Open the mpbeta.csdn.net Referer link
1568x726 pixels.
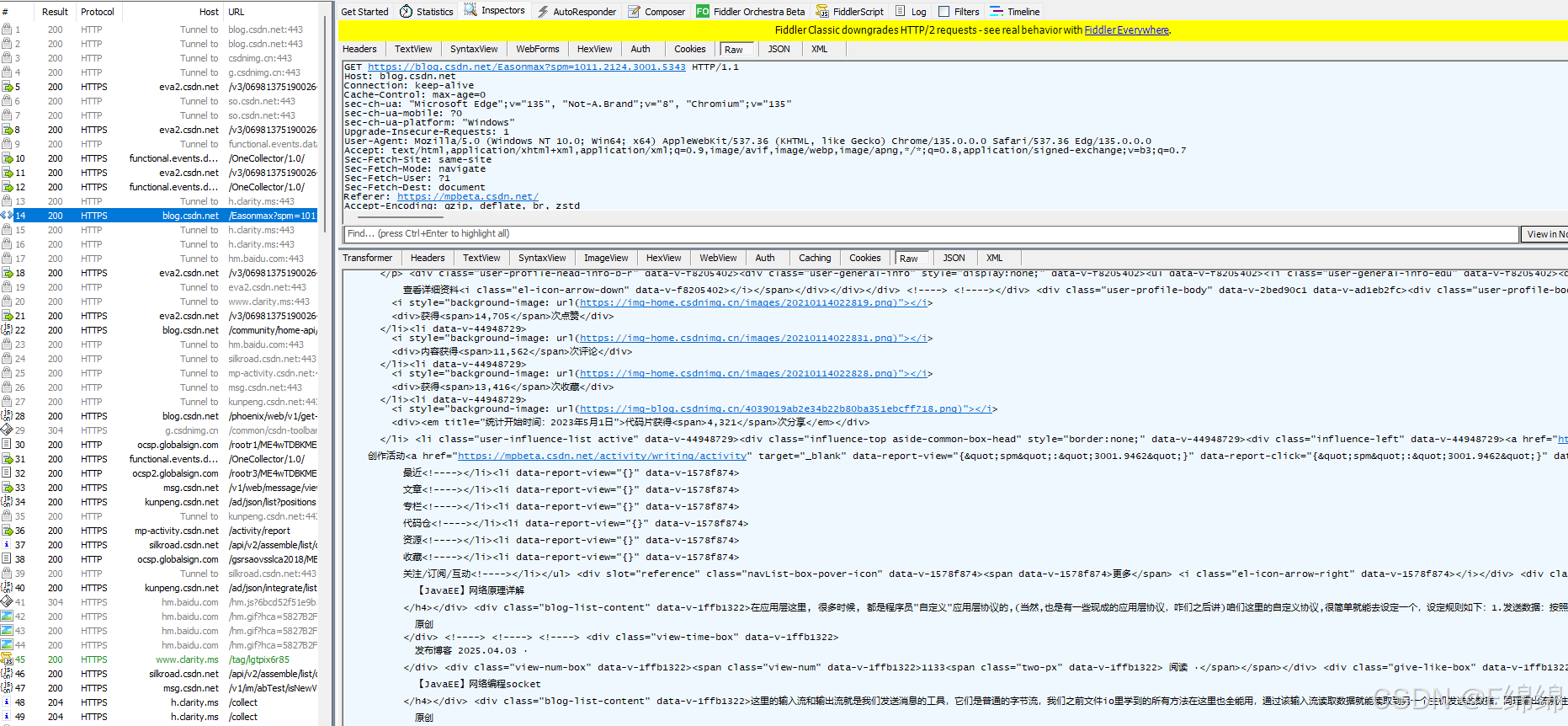(x=468, y=197)
